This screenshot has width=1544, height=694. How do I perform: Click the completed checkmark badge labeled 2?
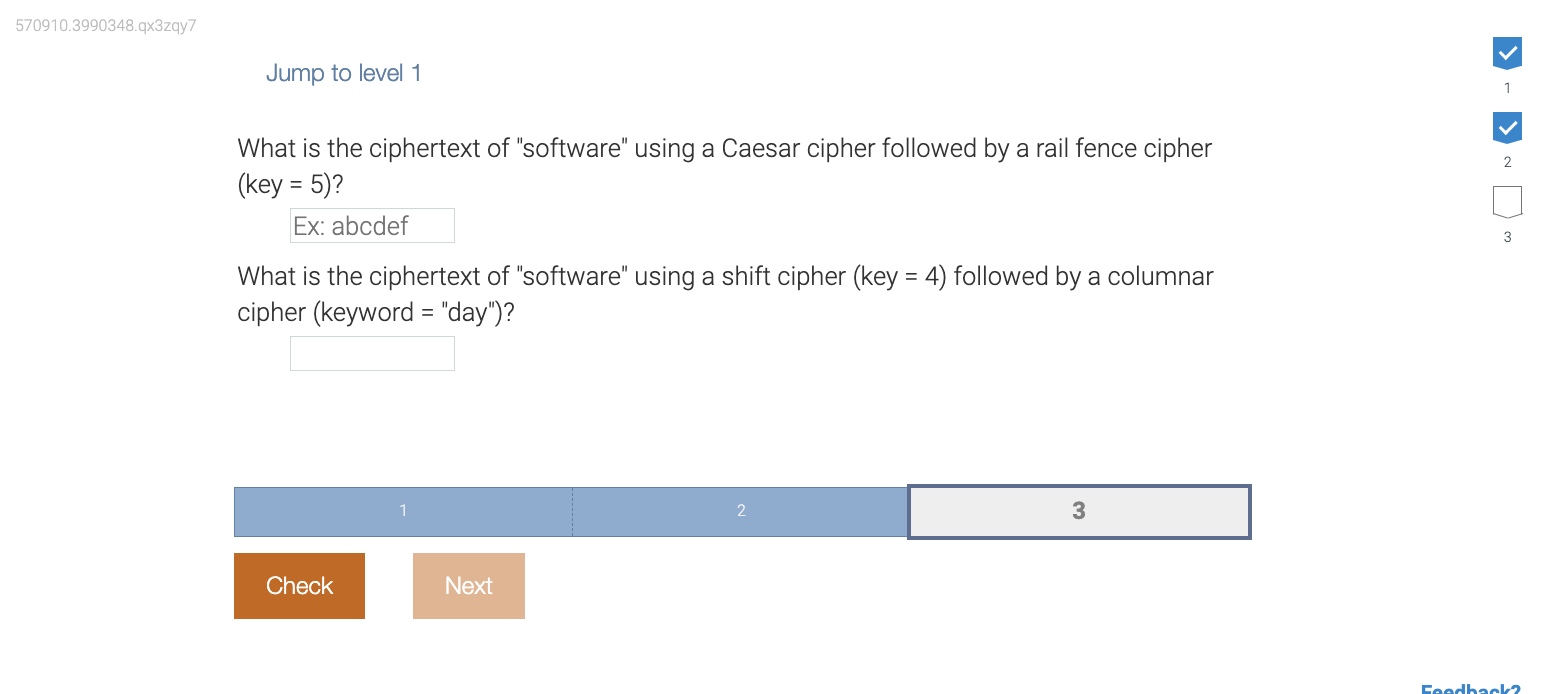(x=1507, y=127)
